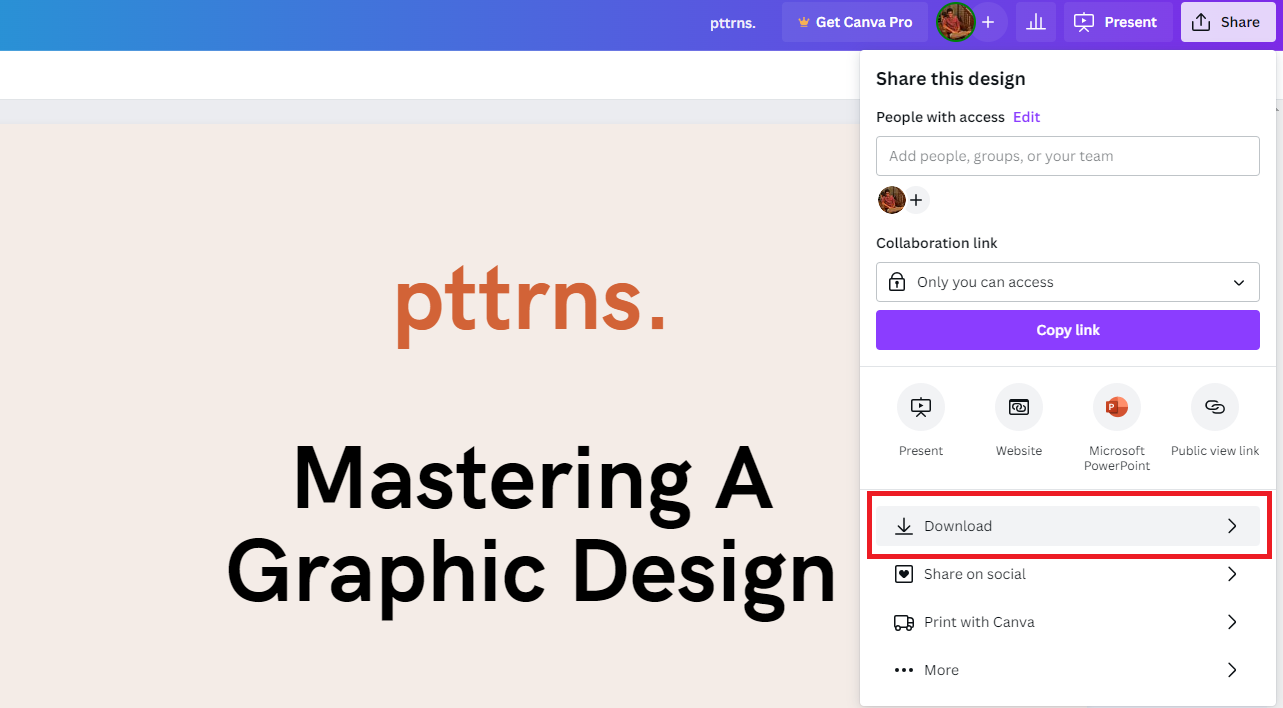Select the Share on social menu entry
Screen dimensions: 1283x708
click(1068, 574)
